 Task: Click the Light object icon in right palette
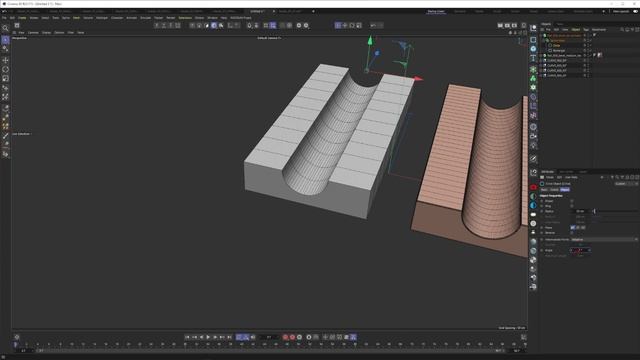(533, 145)
